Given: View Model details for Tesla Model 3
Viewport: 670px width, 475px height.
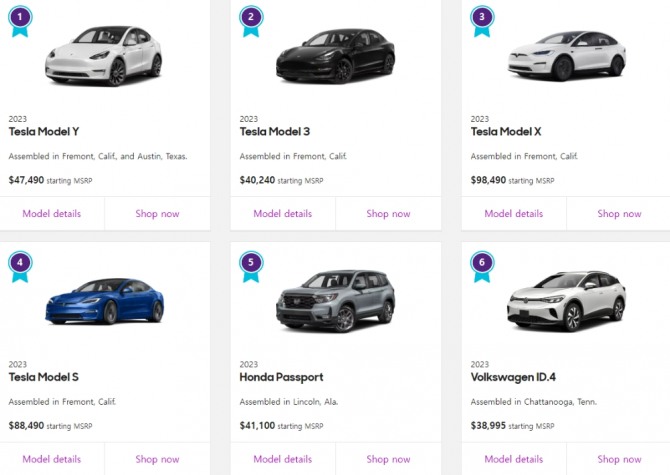Looking at the screenshot, I should tap(282, 214).
